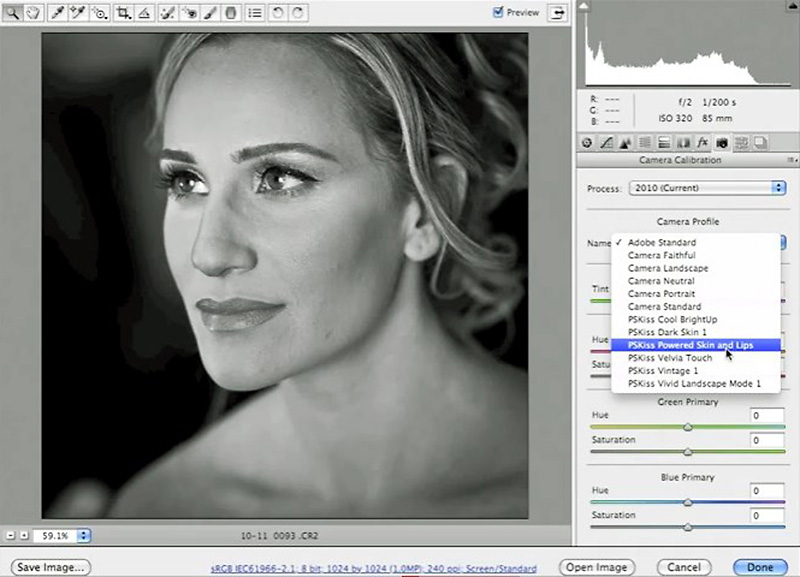
Task: Open the Process version dropdown
Action: 707,188
